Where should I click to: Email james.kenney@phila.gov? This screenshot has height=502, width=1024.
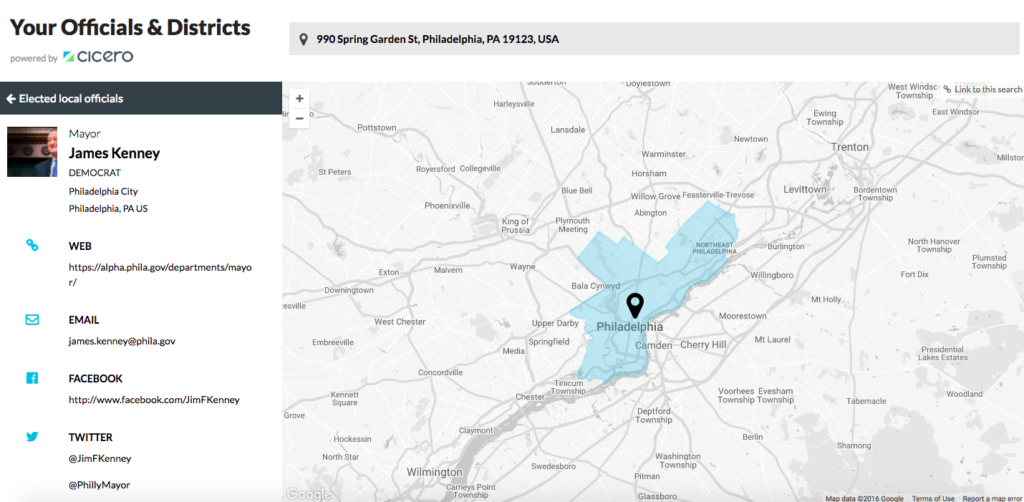pyautogui.click(x=122, y=341)
